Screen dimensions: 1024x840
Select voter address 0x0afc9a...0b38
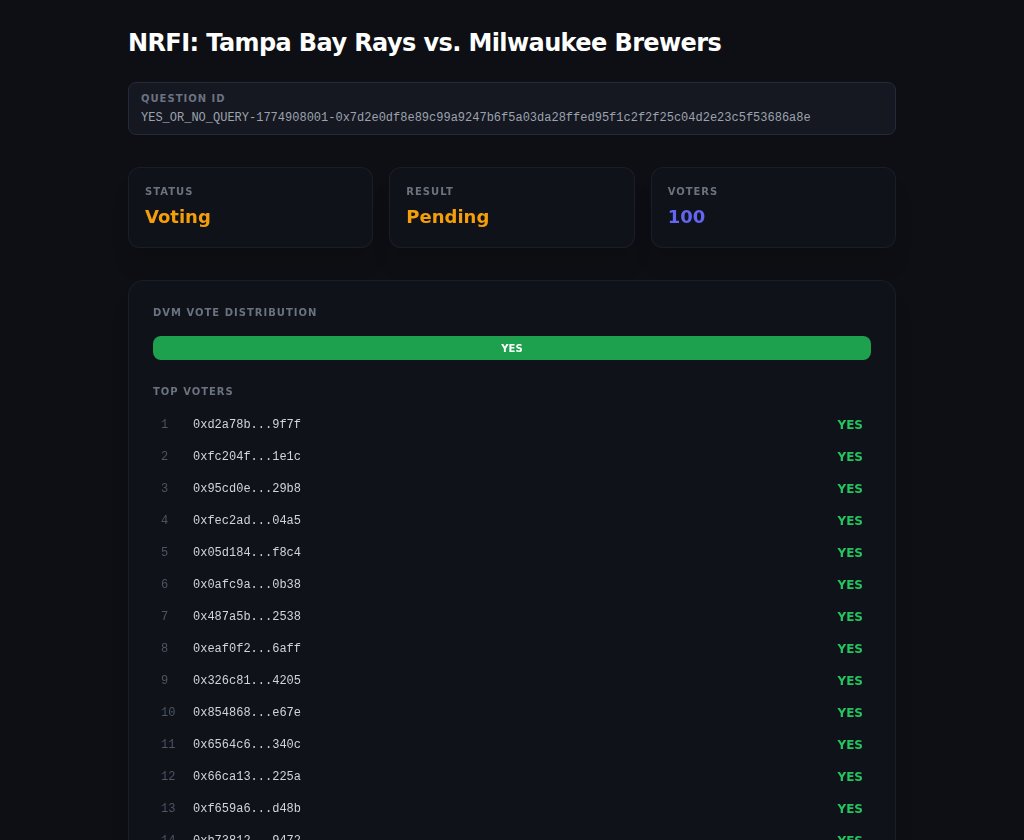tap(247, 585)
